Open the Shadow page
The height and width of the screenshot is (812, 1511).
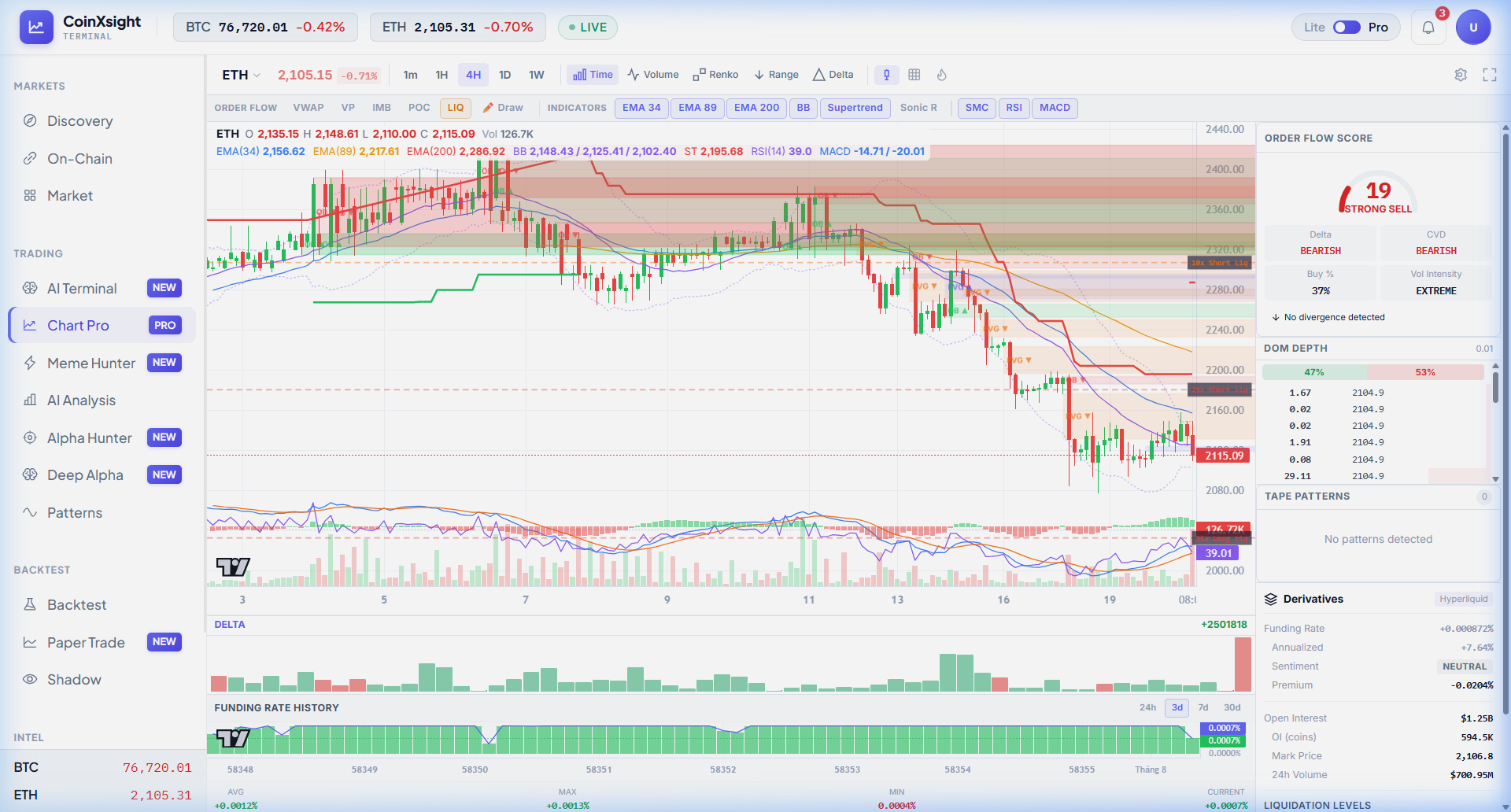tap(102, 680)
